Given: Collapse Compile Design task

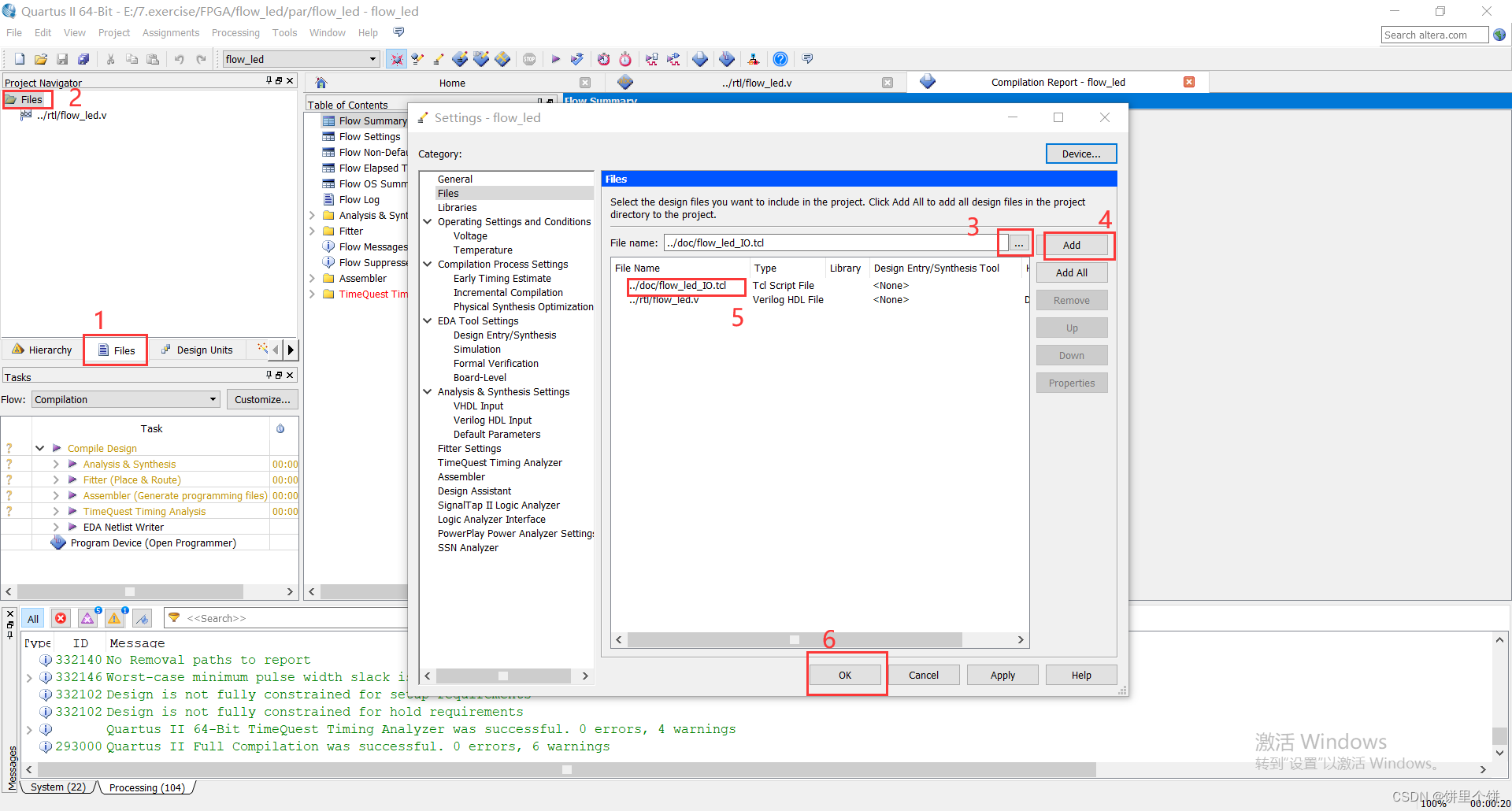Looking at the screenshot, I should click(39, 448).
